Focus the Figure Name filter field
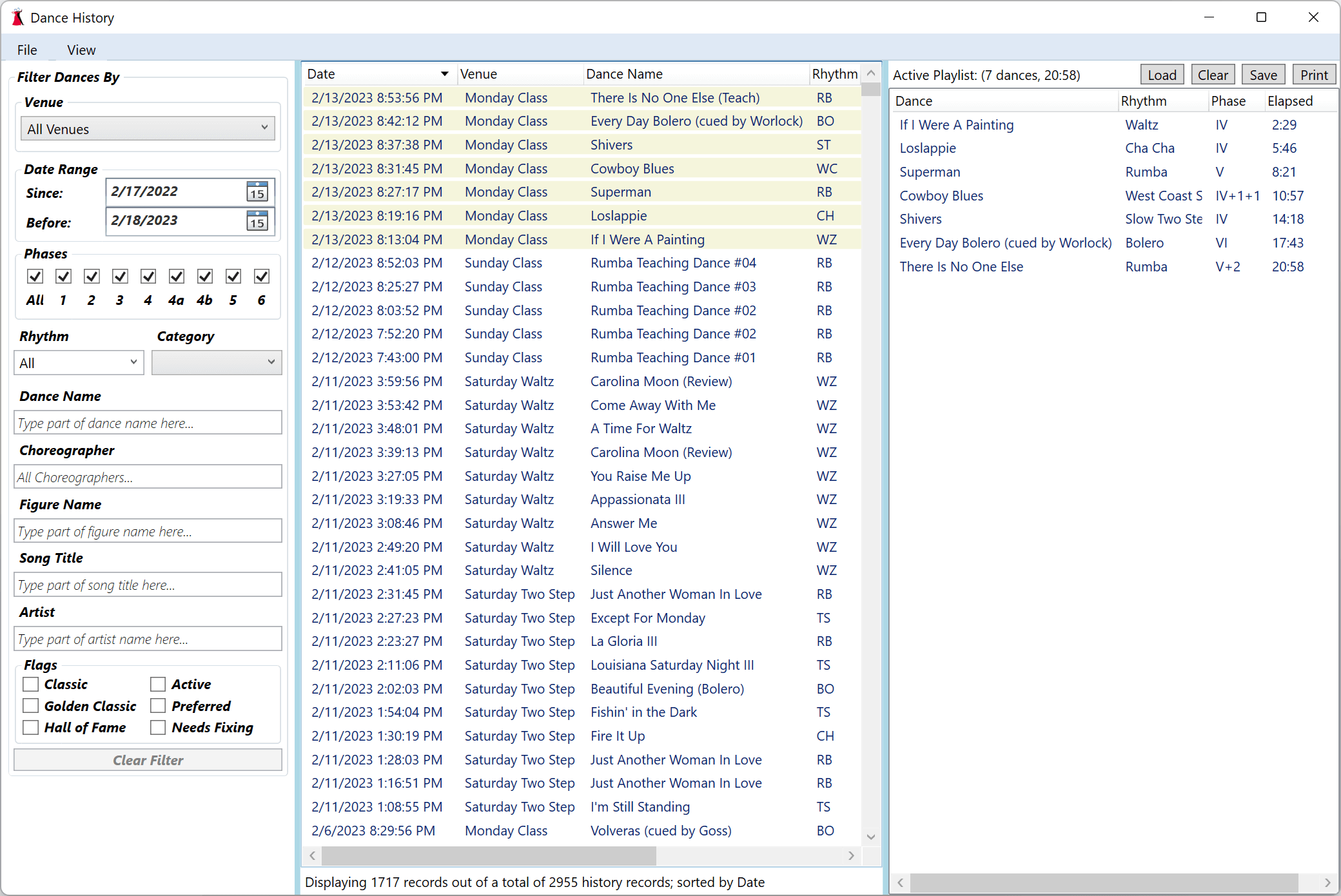1341x896 pixels. click(148, 531)
